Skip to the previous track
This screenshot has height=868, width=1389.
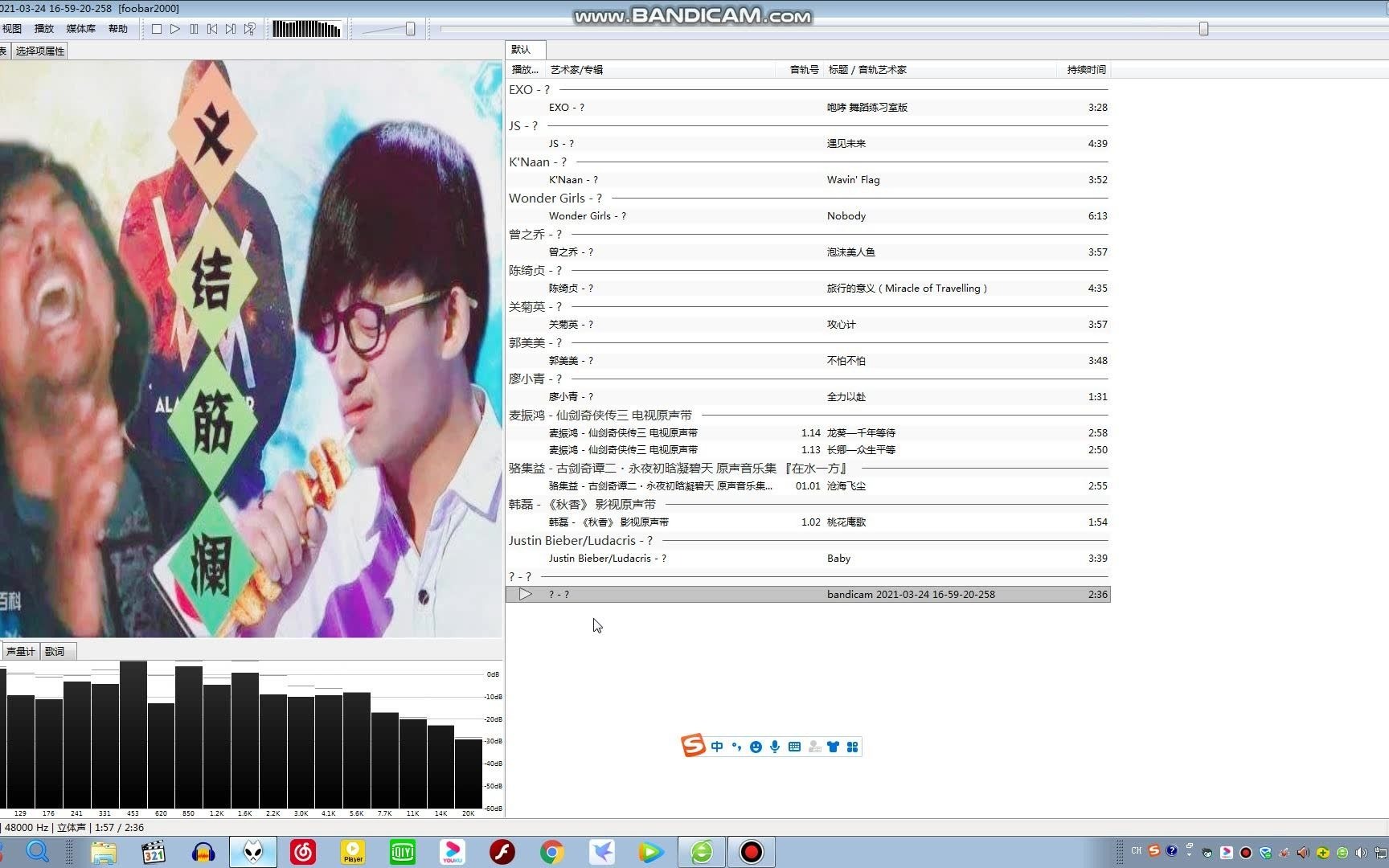(212, 29)
